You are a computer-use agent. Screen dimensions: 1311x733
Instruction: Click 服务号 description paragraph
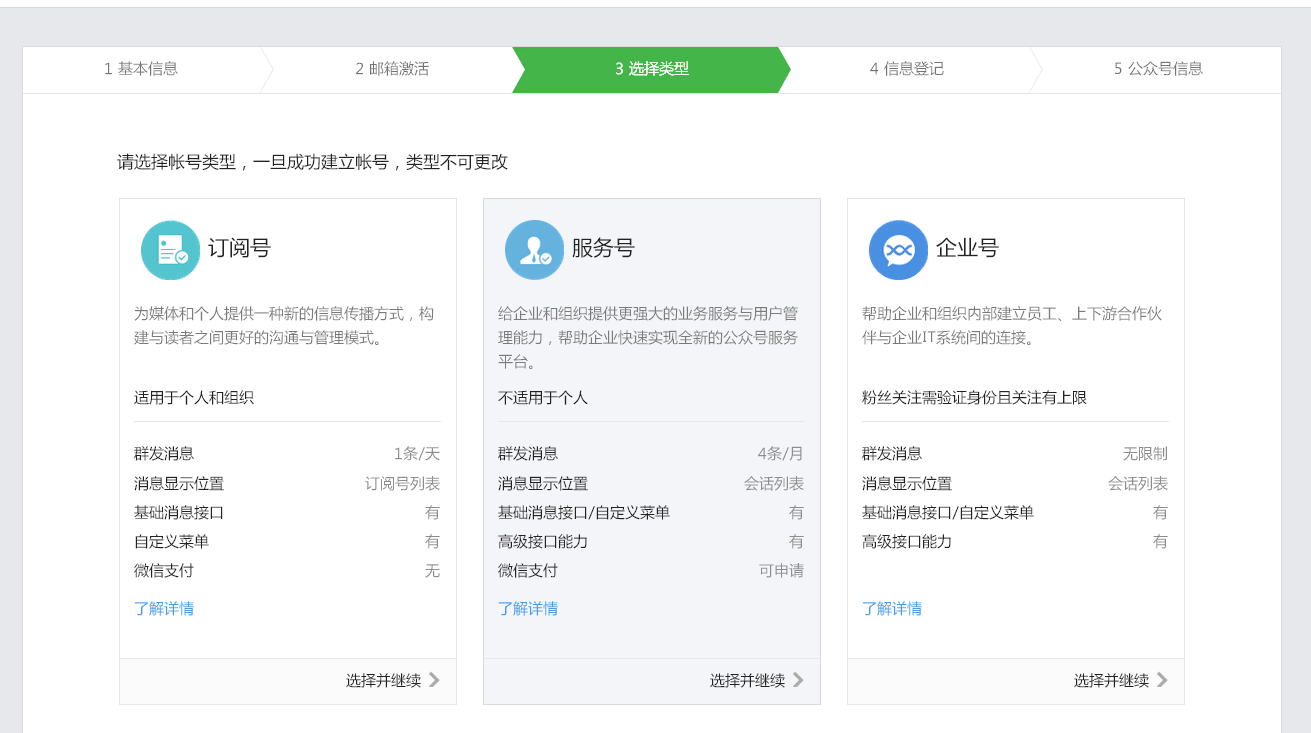coord(649,337)
